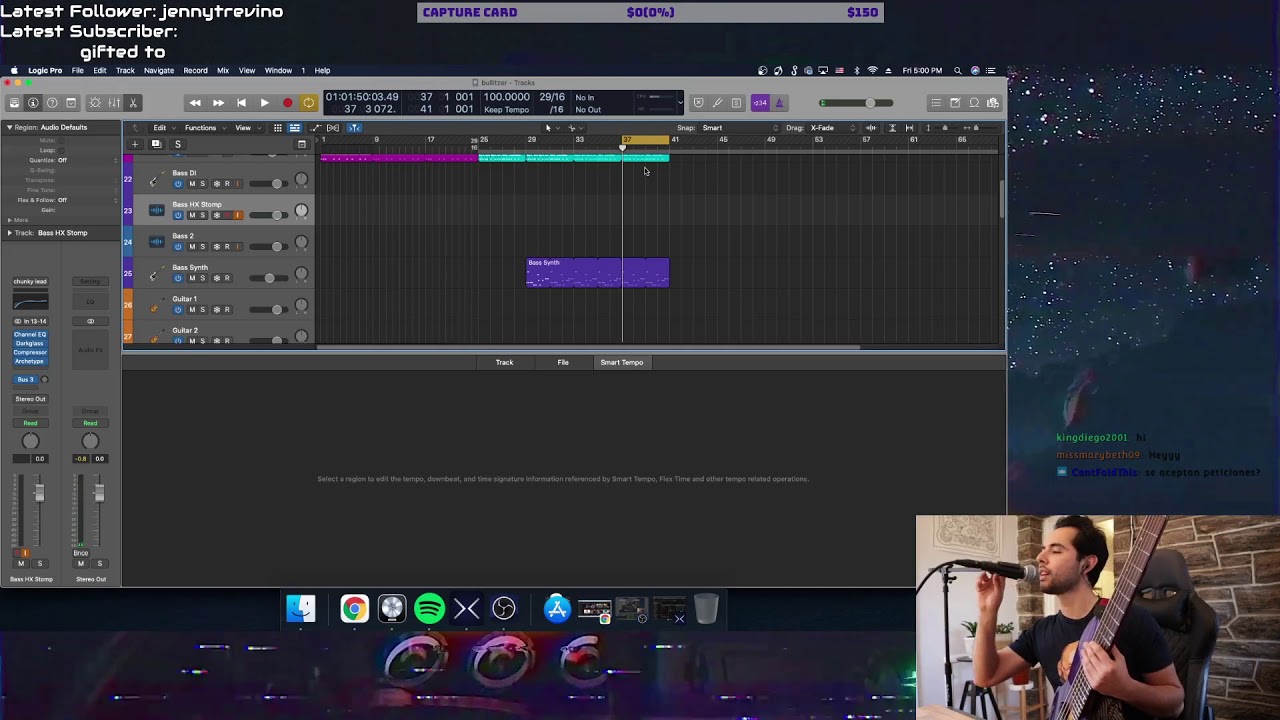This screenshot has width=1280, height=720.
Task: Click the Bass HX Stomp pan knob
Action: (x=301, y=211)
